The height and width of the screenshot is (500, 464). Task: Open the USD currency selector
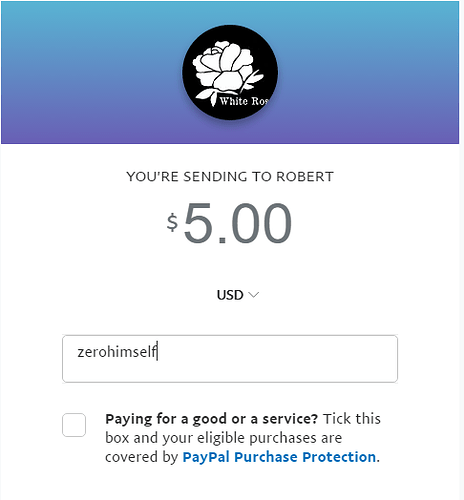coord(238,295)
